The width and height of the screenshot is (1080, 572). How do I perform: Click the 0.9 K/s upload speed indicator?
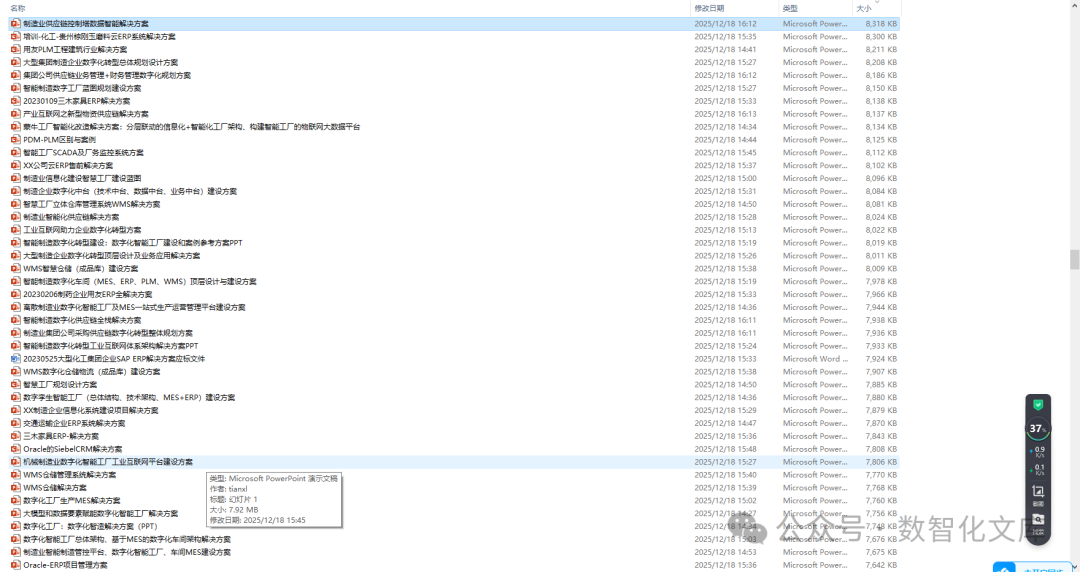tap(1039, 452)
